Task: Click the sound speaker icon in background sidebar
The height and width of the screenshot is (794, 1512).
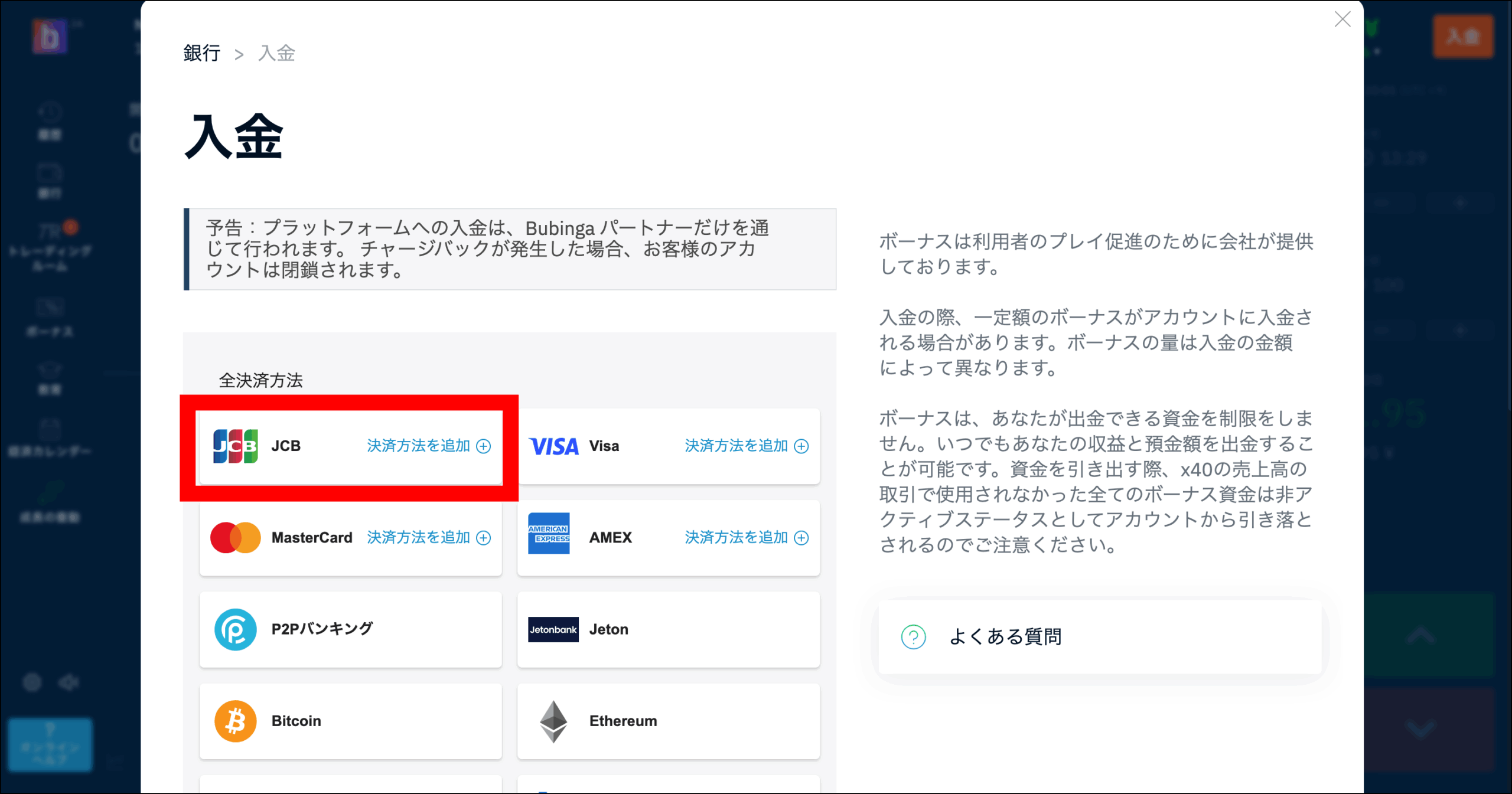Action: (69, 682)
